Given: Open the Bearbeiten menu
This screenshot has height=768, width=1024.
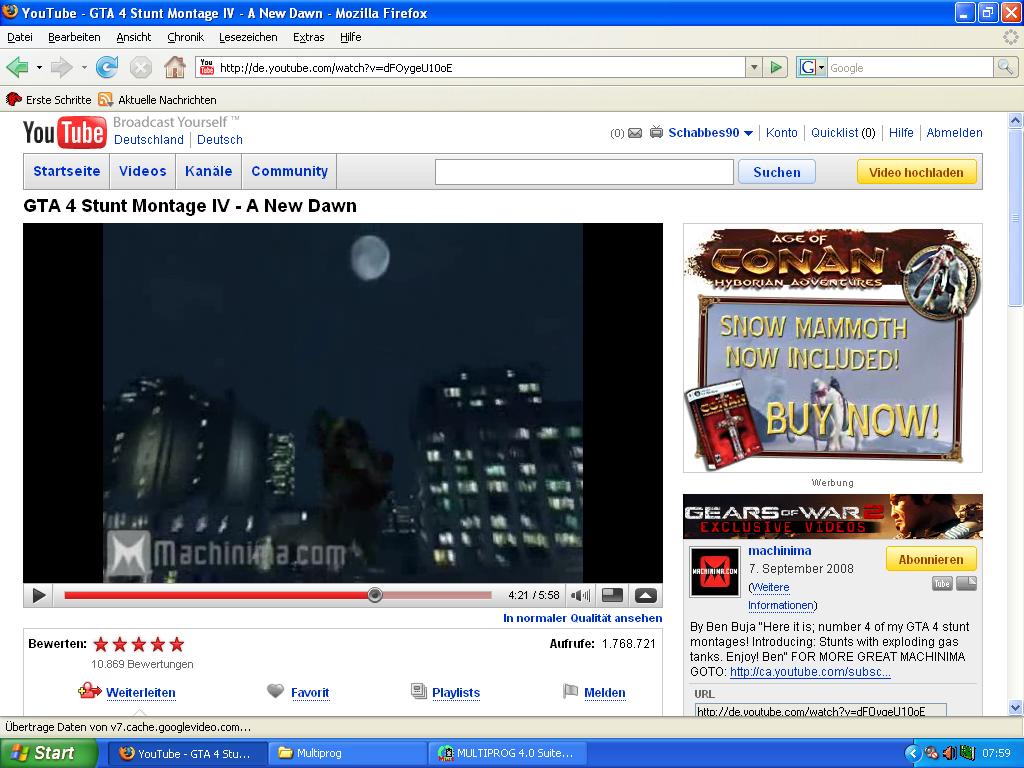Looking at the screenshot, I should point(74,37).
